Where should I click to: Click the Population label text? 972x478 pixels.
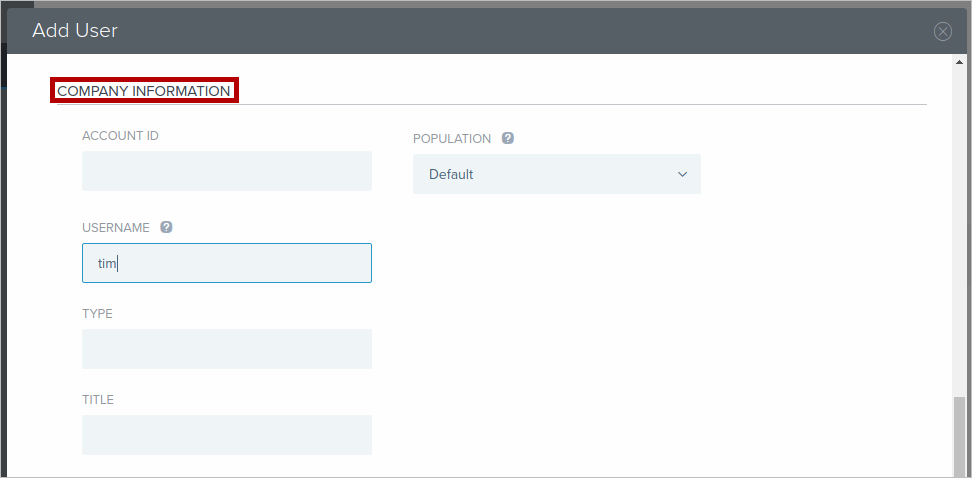tap(452, 138)
